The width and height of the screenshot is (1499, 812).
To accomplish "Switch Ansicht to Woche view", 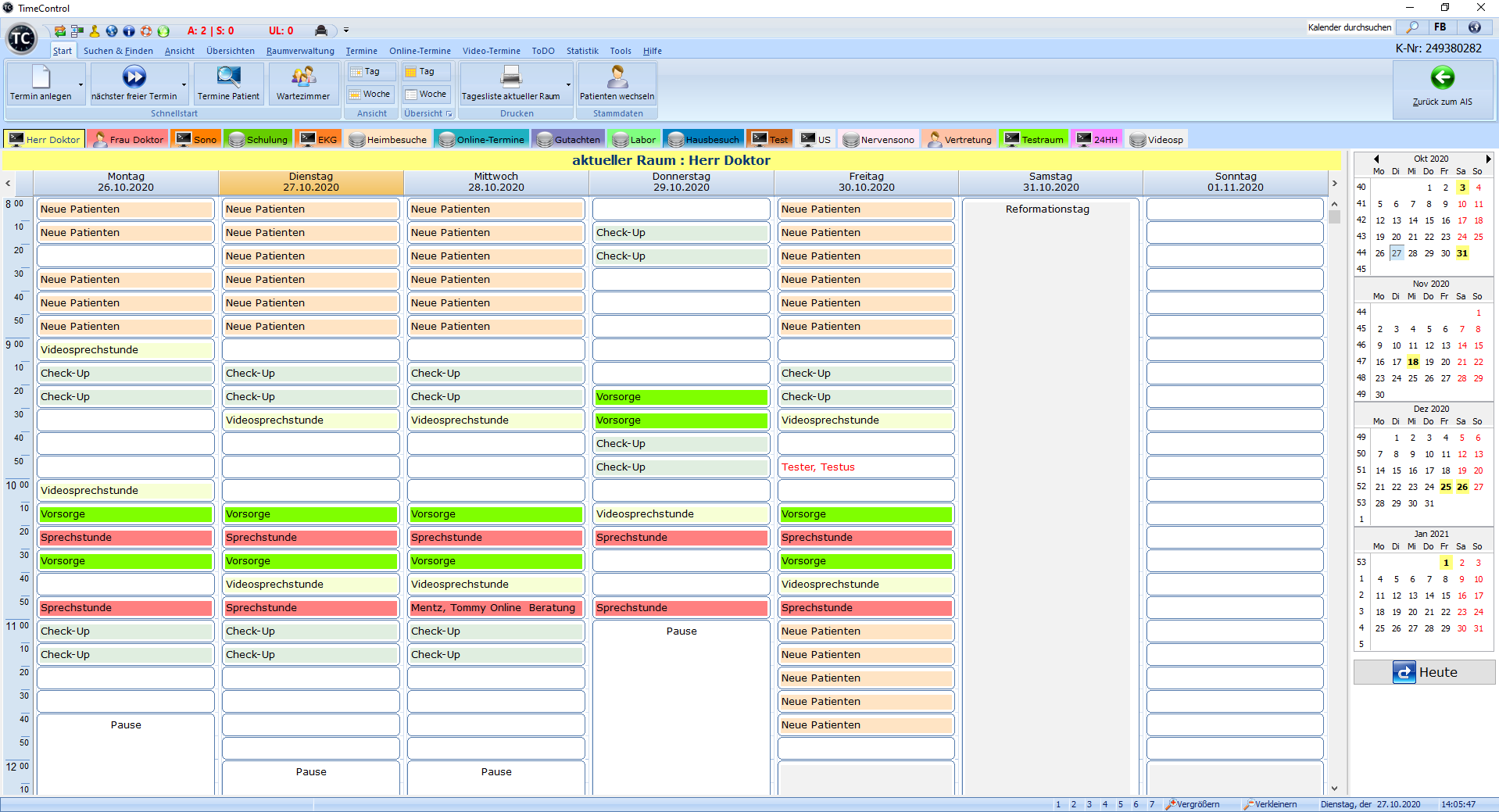I will (x=370, y=94).
